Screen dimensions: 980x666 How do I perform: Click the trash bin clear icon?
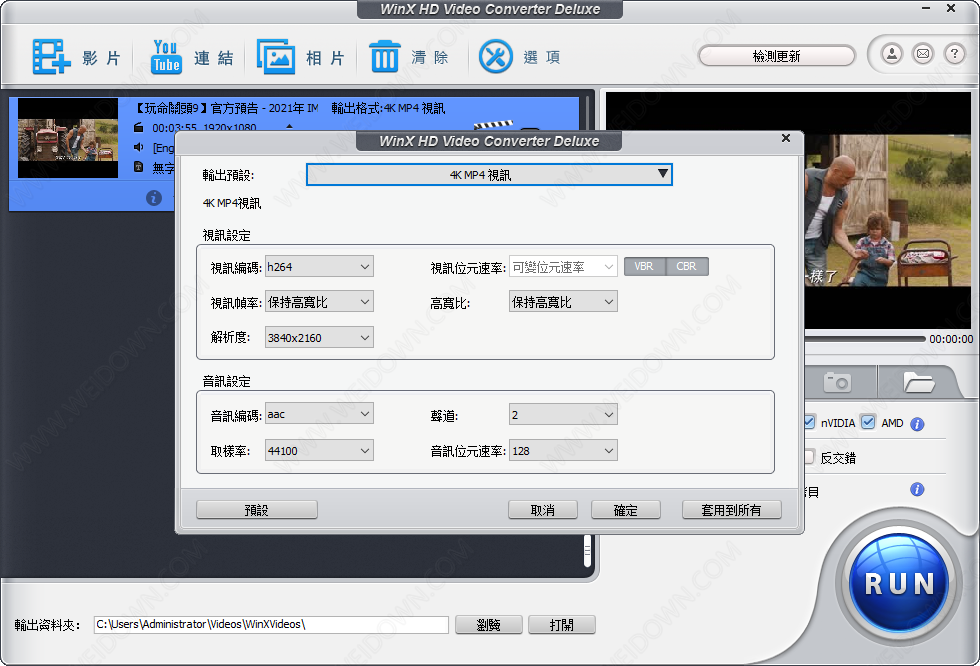[384, 57]
